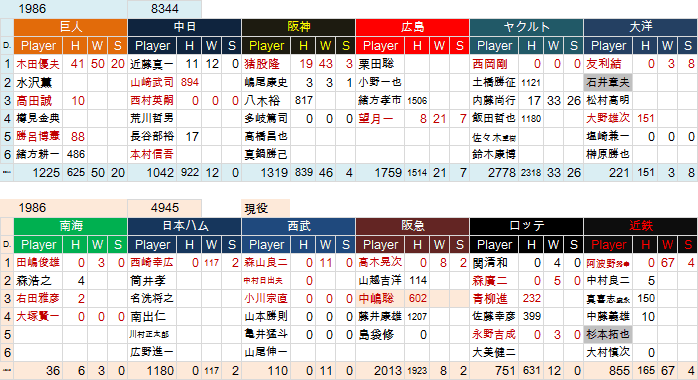Image resolution: width=698 pixels, height=380 pixels.
Task: Click player 緒方耕一 cell
Action: pyautogui.click(x=38, y=154)
